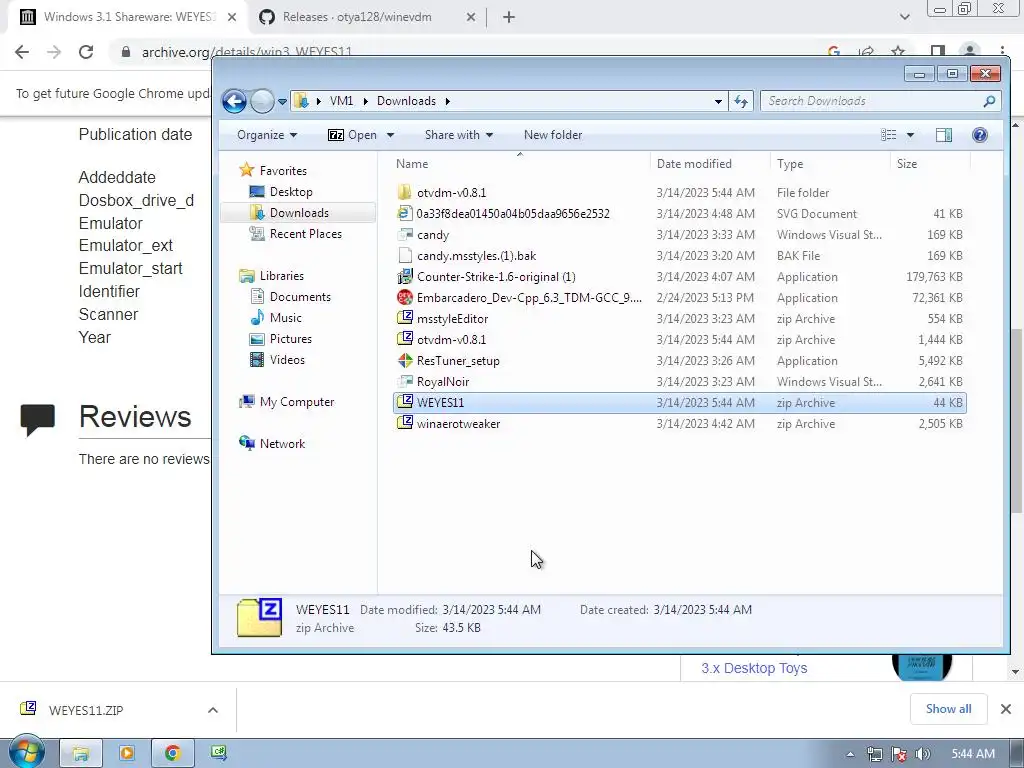Image resolution: width=1024 pixels, height=768 pixels.
Task: Select the 0a33f8dea01450a04b05daa9656e2532 SVG file icon
Action: (405, 213)
